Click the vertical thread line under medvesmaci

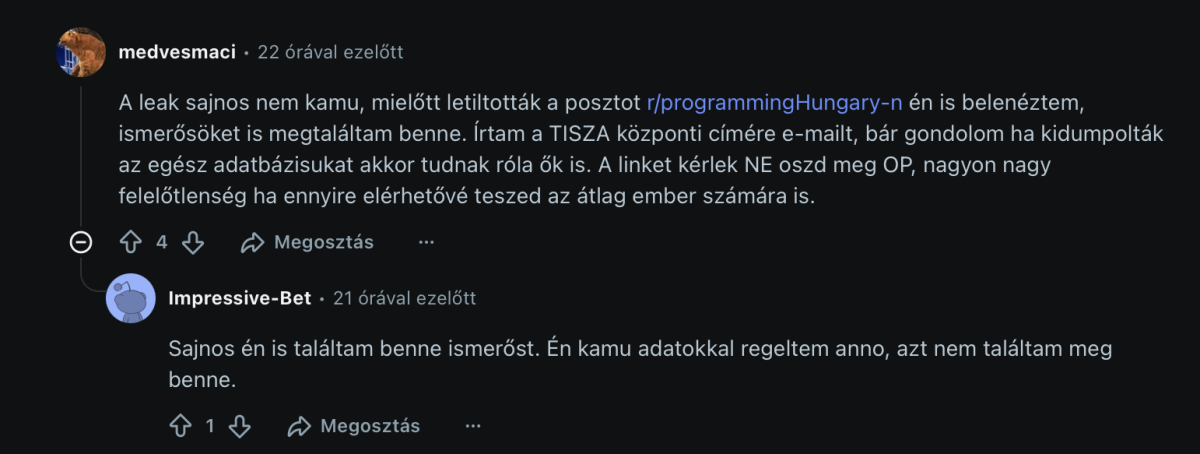pos(82,150)
